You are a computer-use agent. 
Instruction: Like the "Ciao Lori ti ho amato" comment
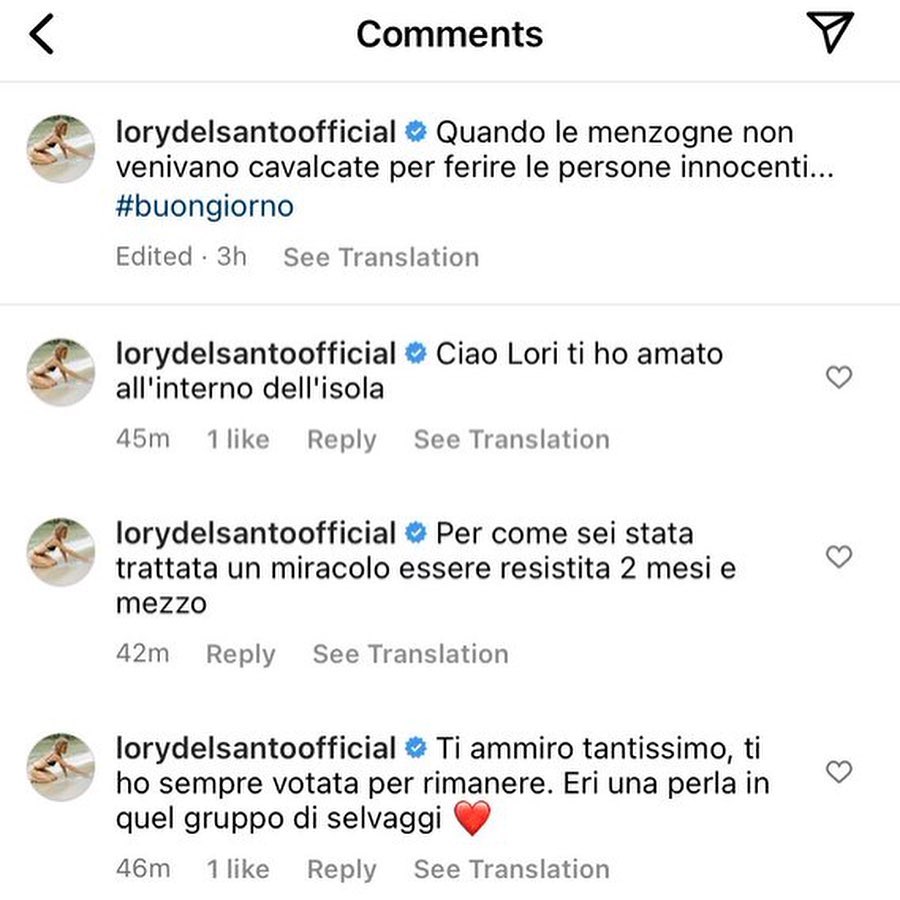pyautogui.click(x=839, y=377)
